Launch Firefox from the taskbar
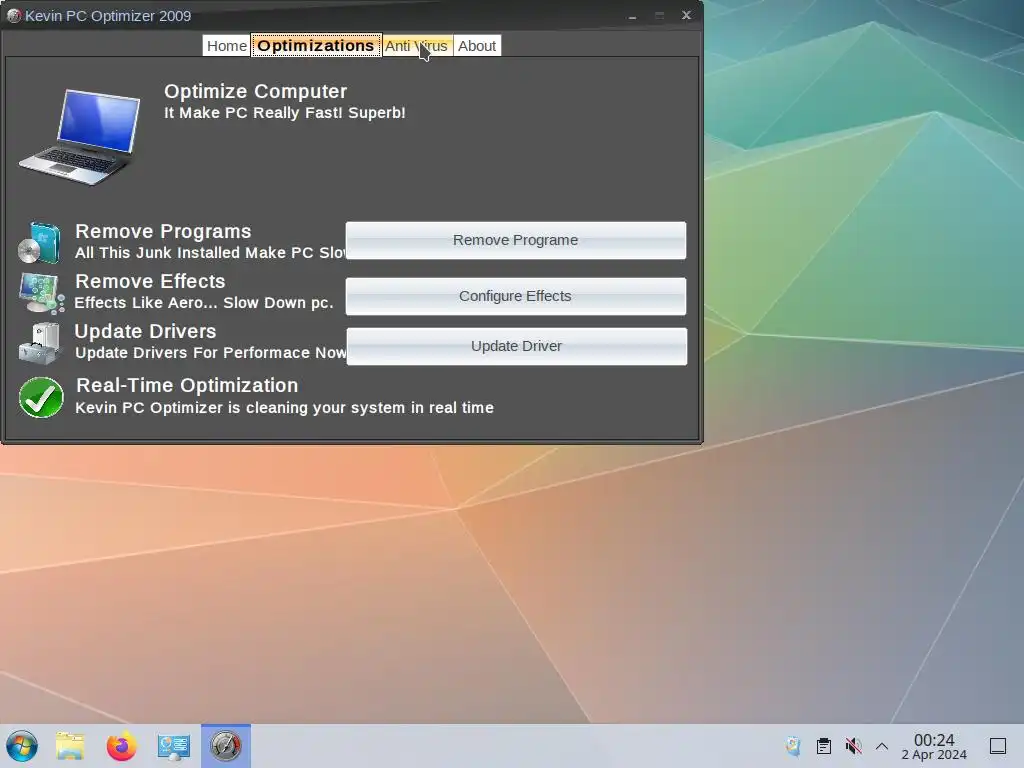The height and width of the screenshot is (768, 1024). (x=121, y=746)
